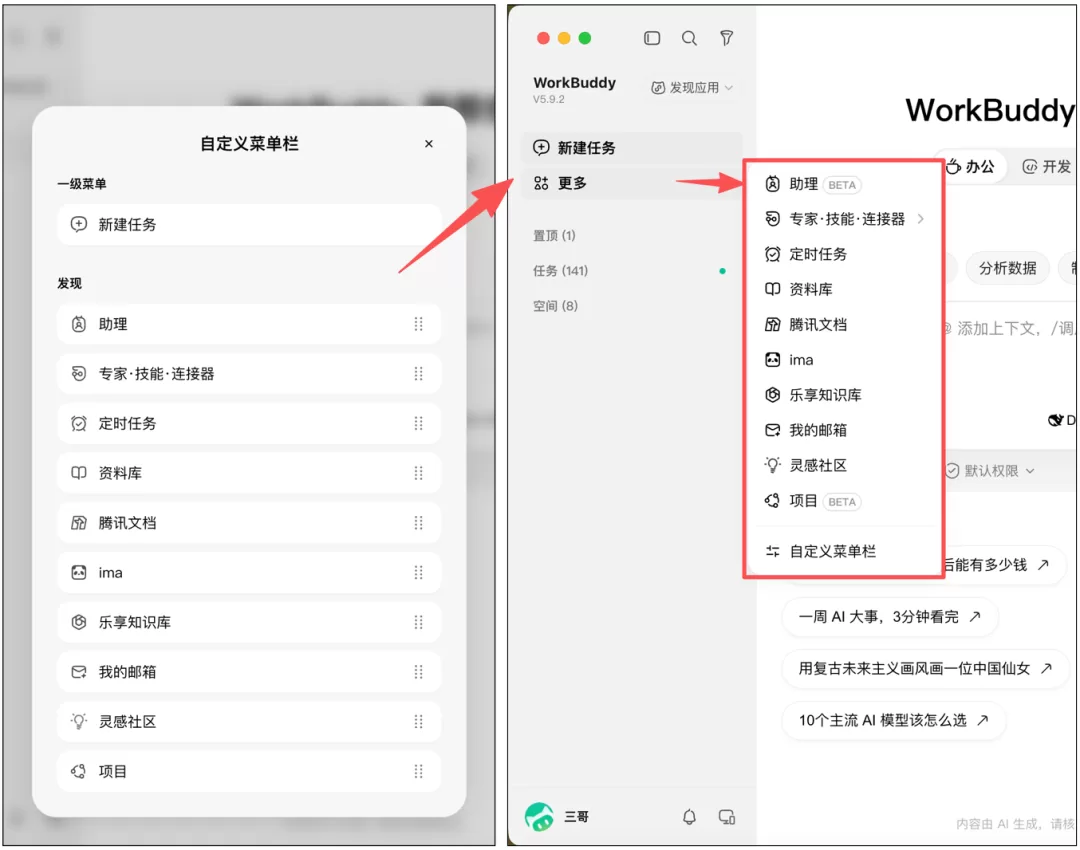
Task: Select 灵感社区 in the 更多 menu
Action: pos(844,465)
